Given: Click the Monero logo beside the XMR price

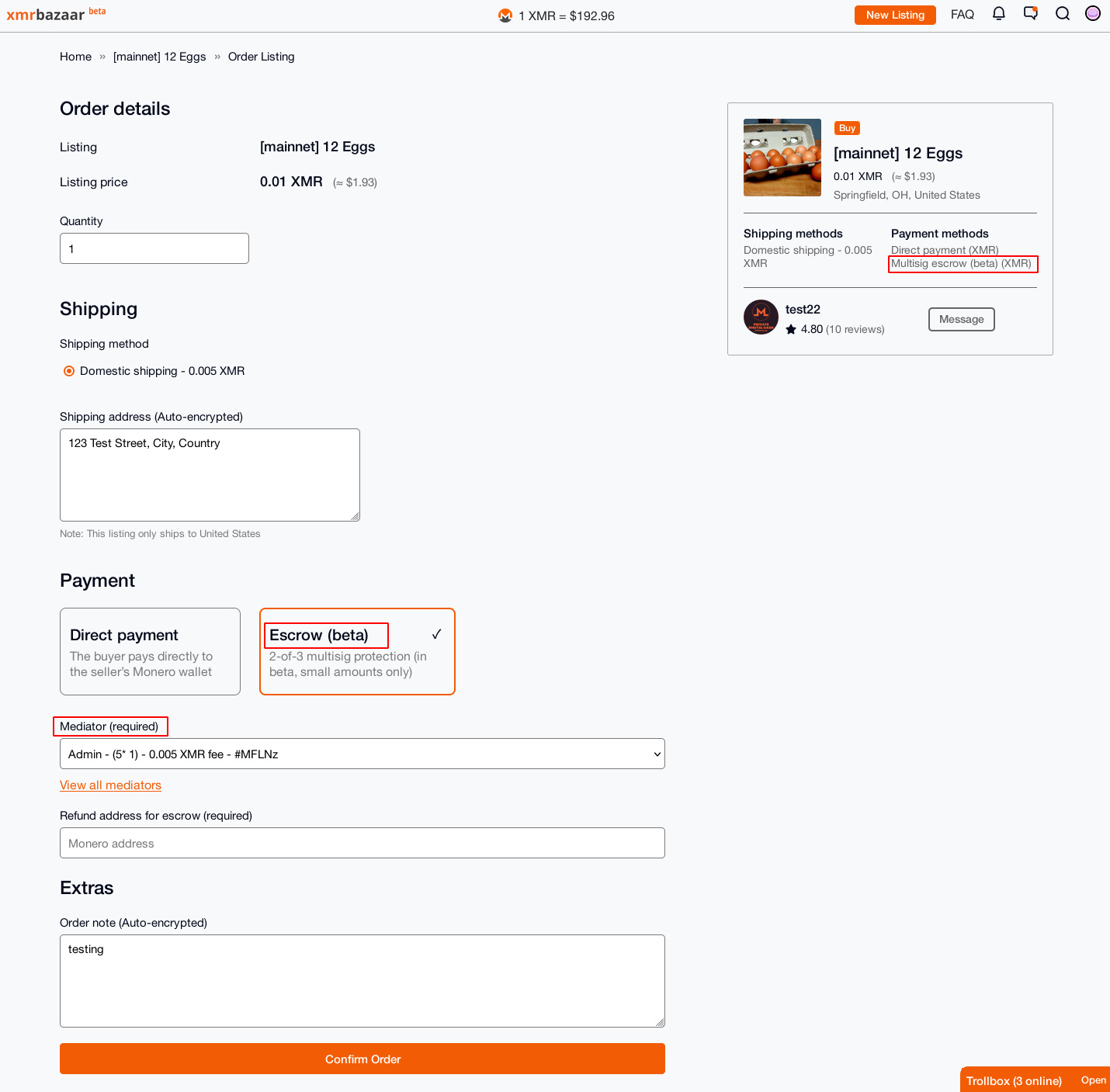Looking at the screenshot, I should [x=505, y=16].
